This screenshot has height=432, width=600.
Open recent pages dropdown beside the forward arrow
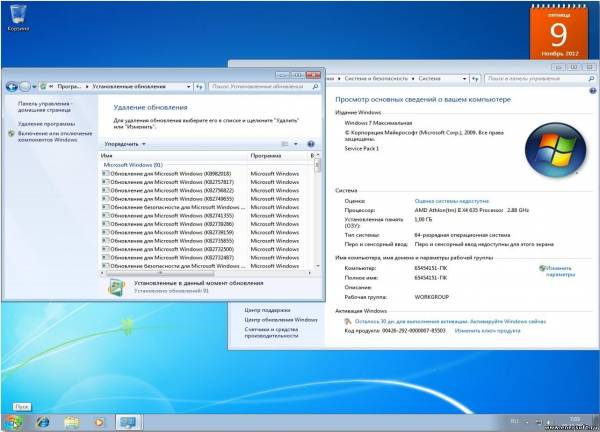point(34,87)
